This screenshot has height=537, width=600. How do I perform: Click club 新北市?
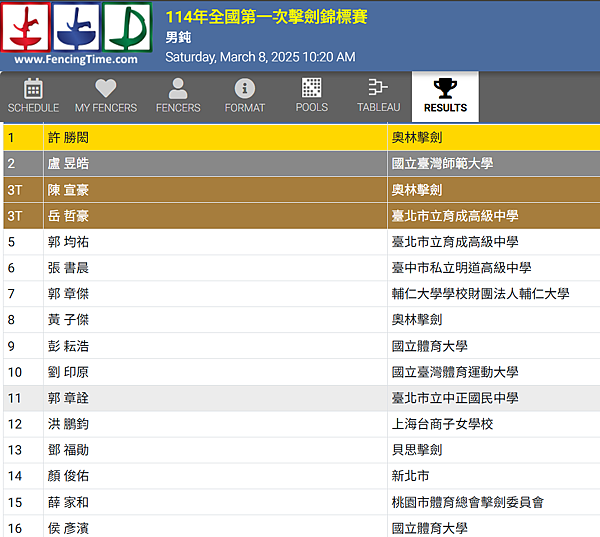pyautogui.click(x=410, y=476)
